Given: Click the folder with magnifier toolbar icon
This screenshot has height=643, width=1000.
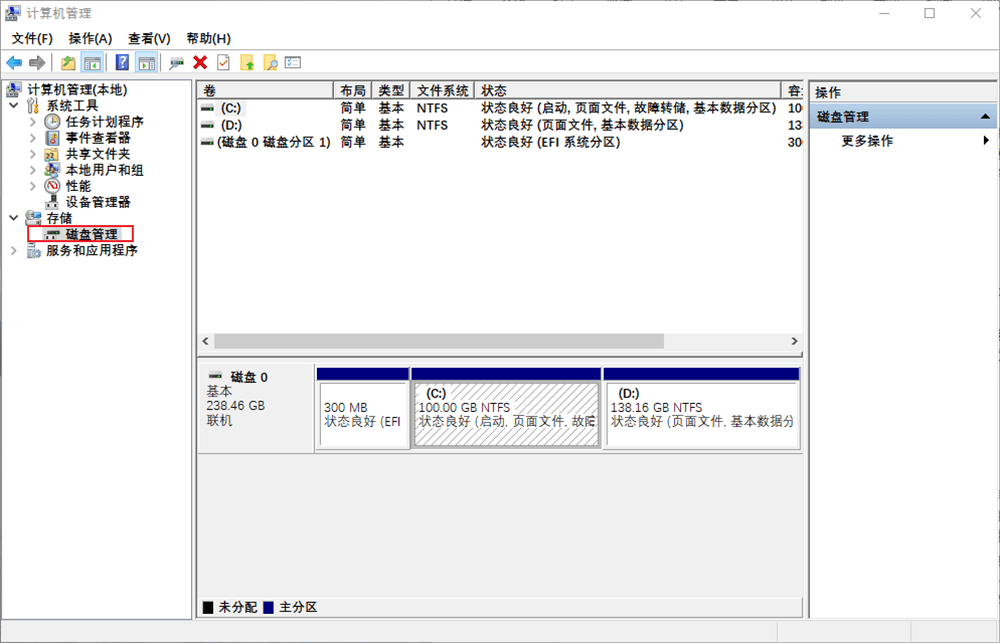Looking at the screenshot, I should click(270, 63).
